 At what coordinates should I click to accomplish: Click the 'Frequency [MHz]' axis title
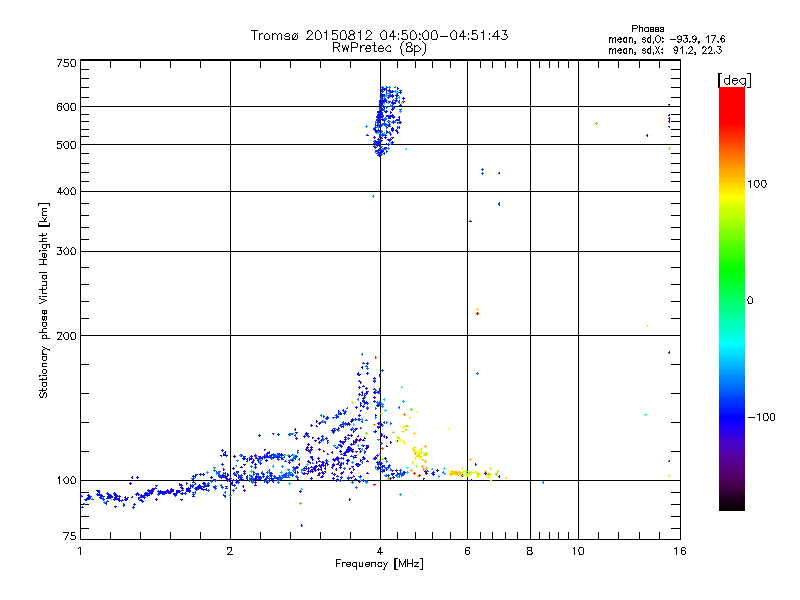(x=379, y=564)
